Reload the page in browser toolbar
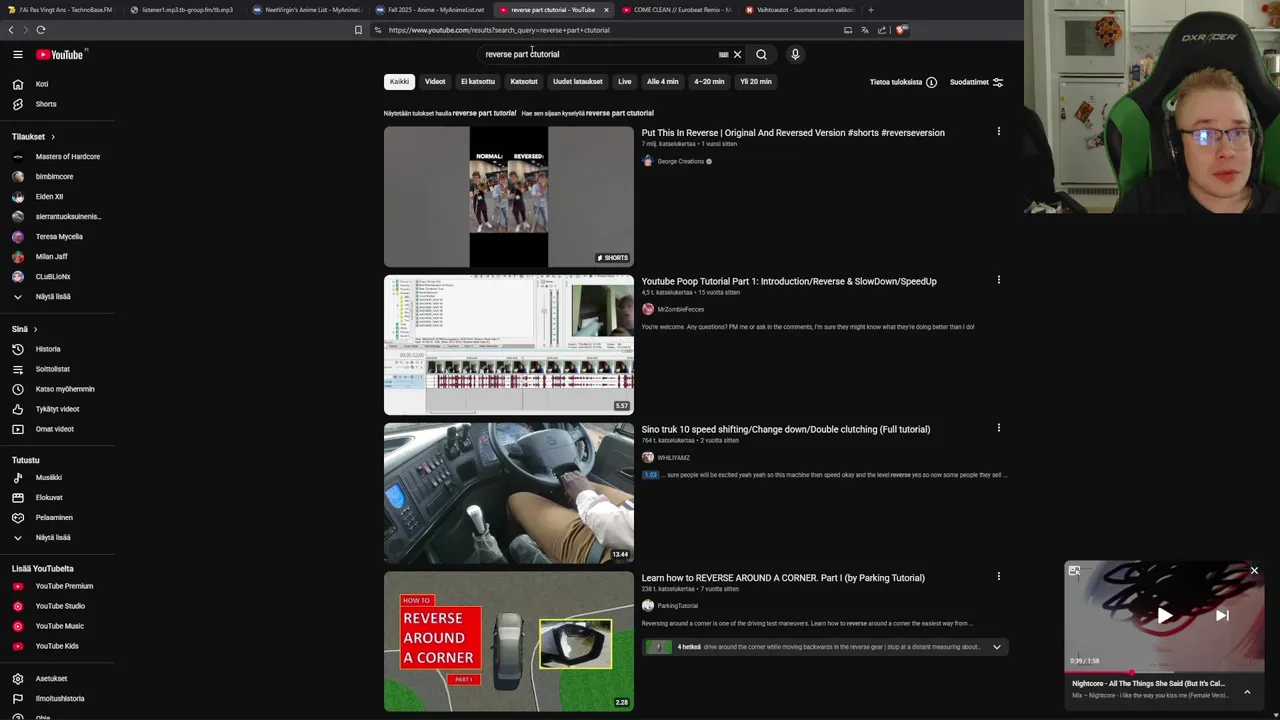1280x720 pixels. coord(41,30)
